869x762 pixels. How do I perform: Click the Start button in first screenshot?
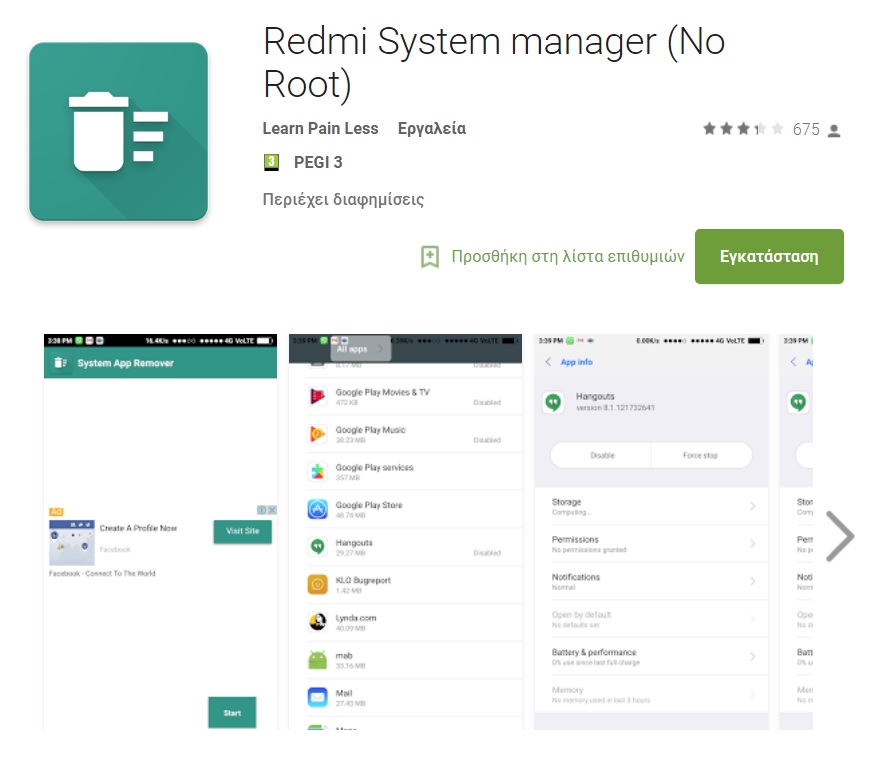pos(232,713)
